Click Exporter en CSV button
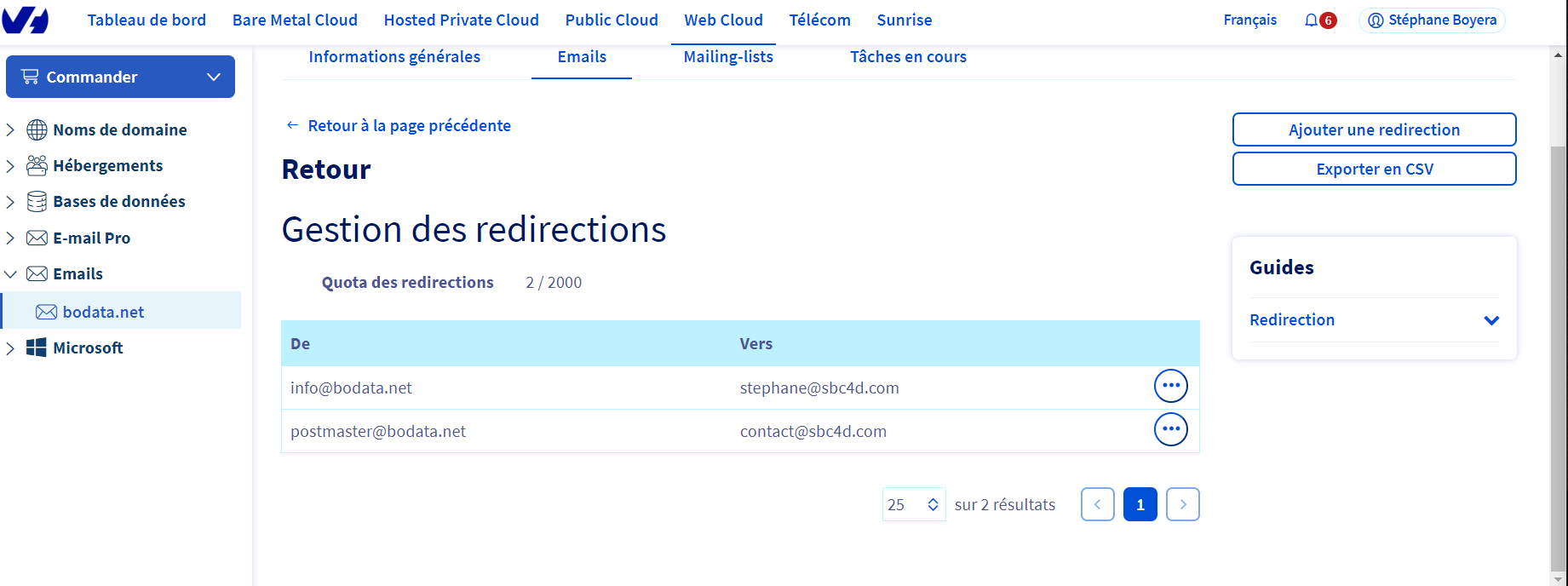Image resolution: width=1568 pixels, height=586 pixels. (x=1373, y=169)
